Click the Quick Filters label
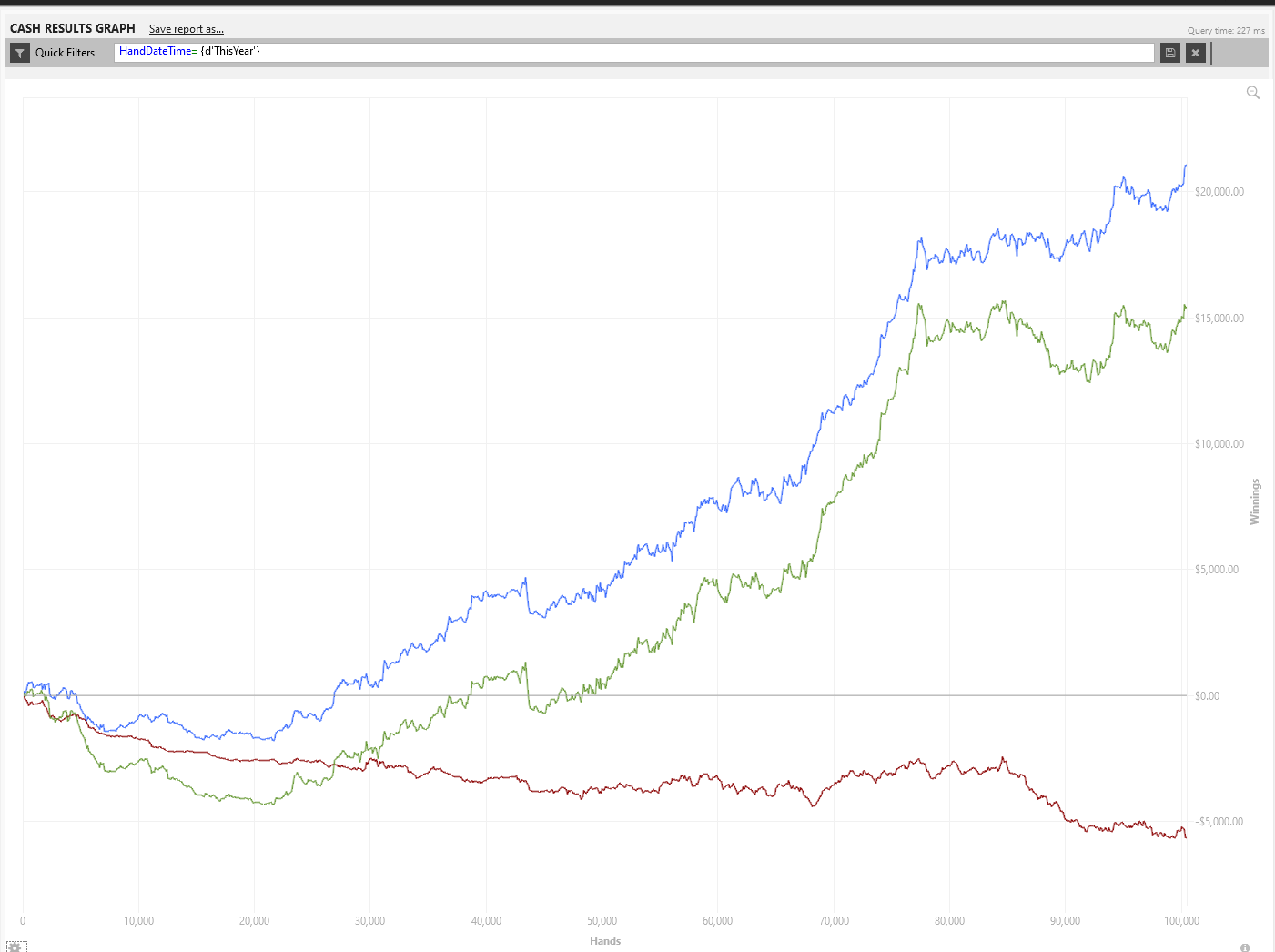The height and width of the screenshot is (952, 1275). coord(65,53)
